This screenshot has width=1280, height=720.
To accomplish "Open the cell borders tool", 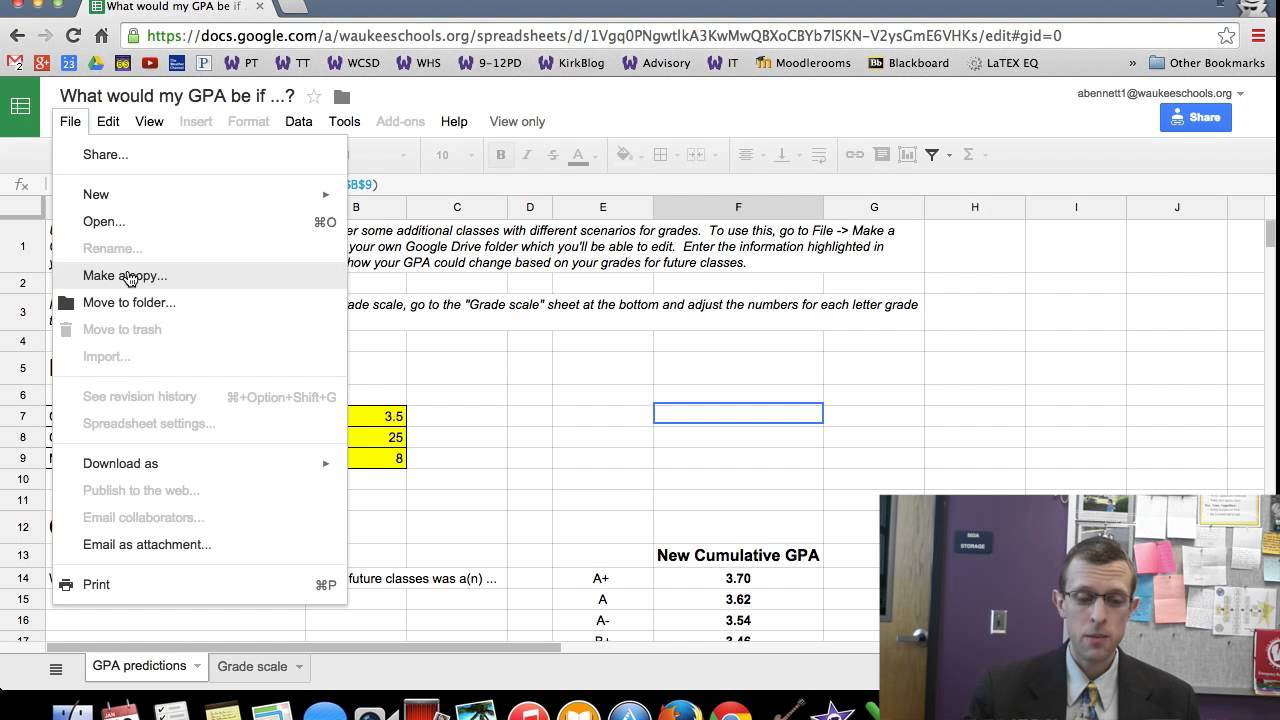I will tap(660, 155).
